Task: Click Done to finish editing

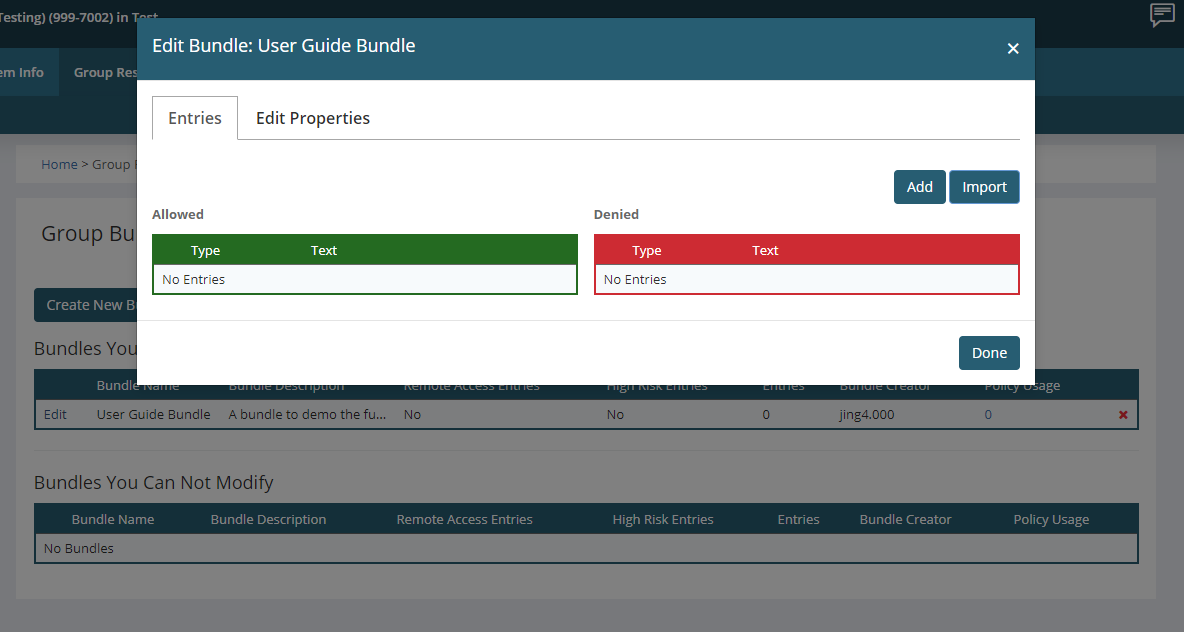Action: pyautogui.click(x=989, y=353)
